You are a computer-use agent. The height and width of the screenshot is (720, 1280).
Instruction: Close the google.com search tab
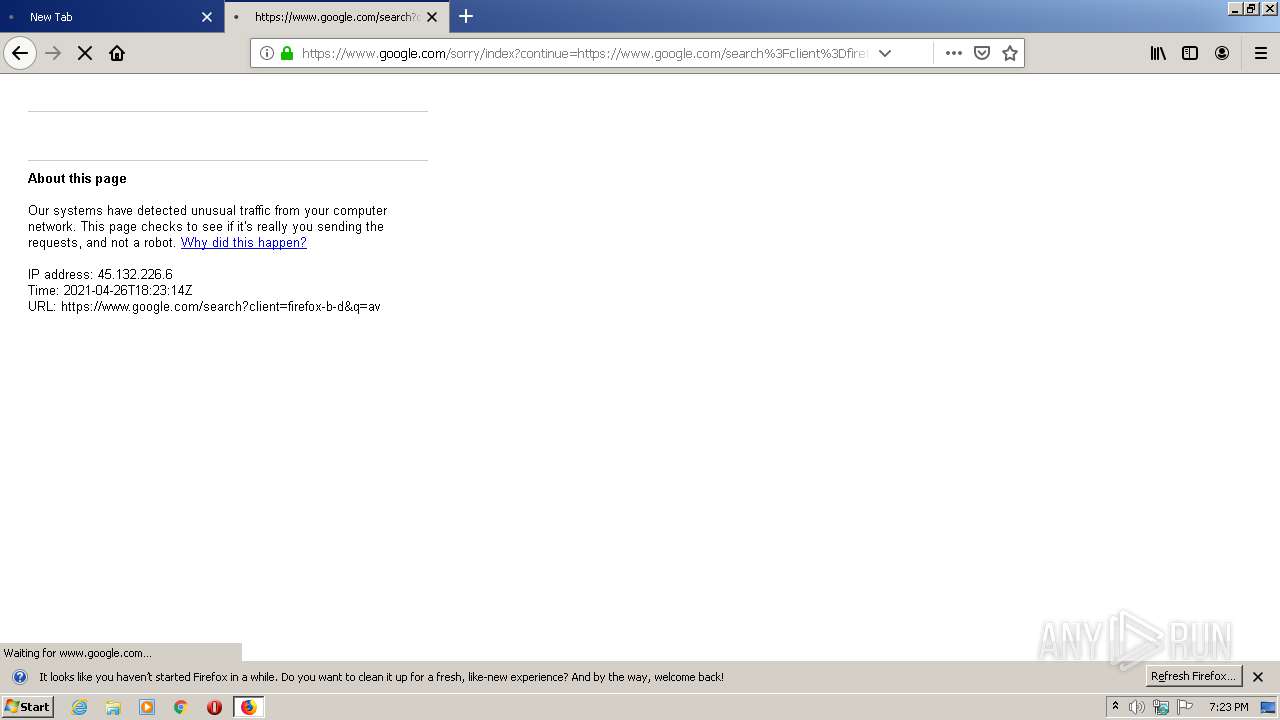(x=432, y=17)
